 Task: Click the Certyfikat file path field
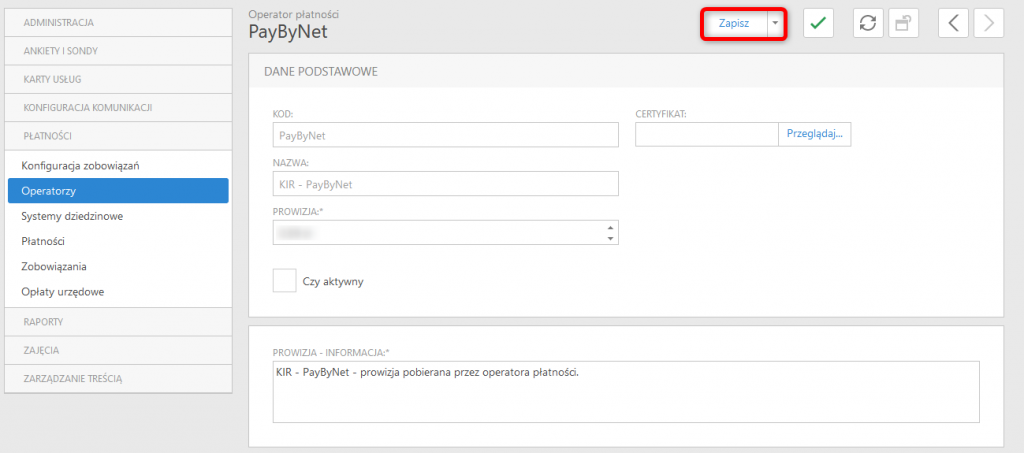click(707, 134)
